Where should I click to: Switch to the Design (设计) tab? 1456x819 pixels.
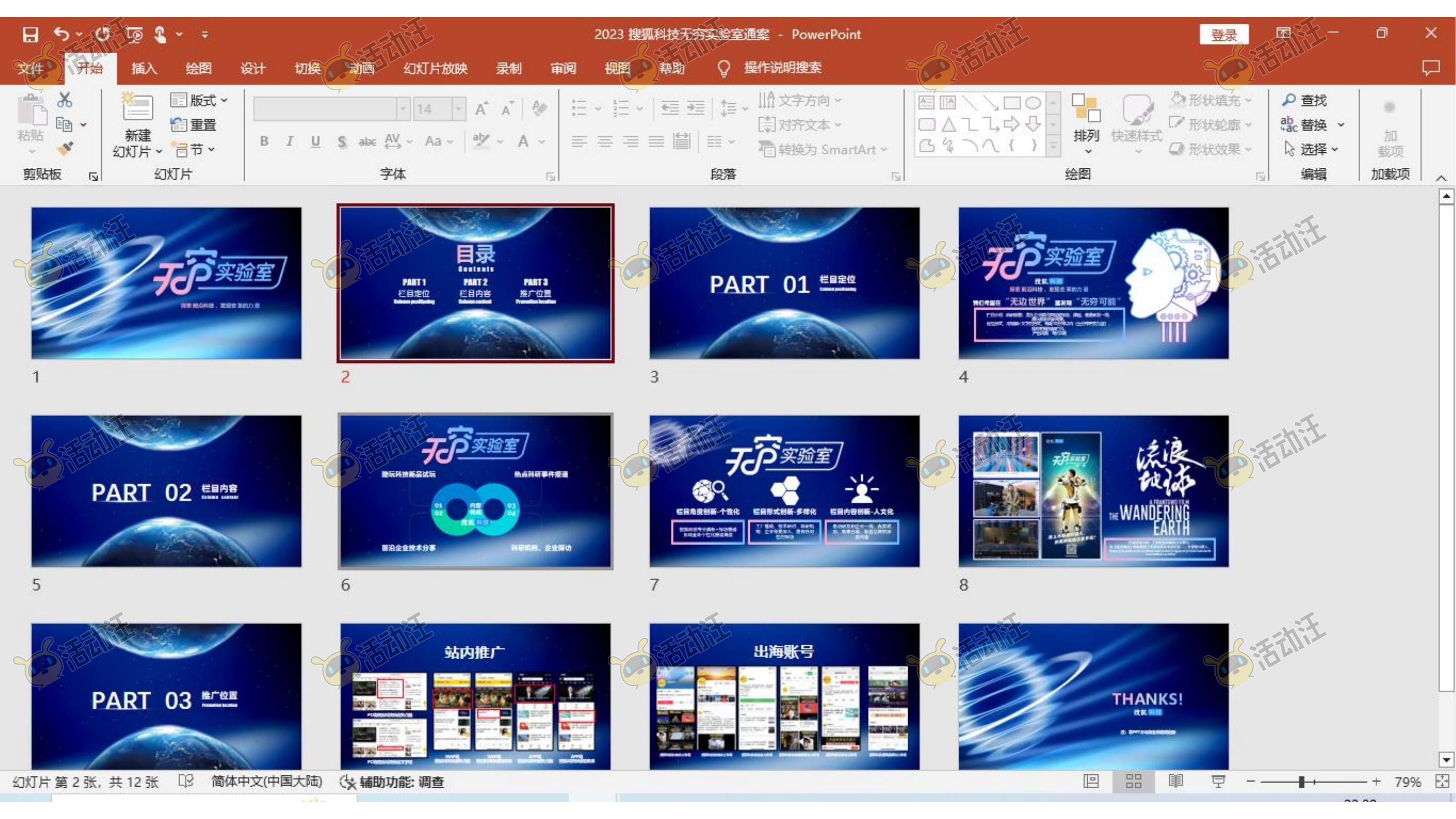253,68
